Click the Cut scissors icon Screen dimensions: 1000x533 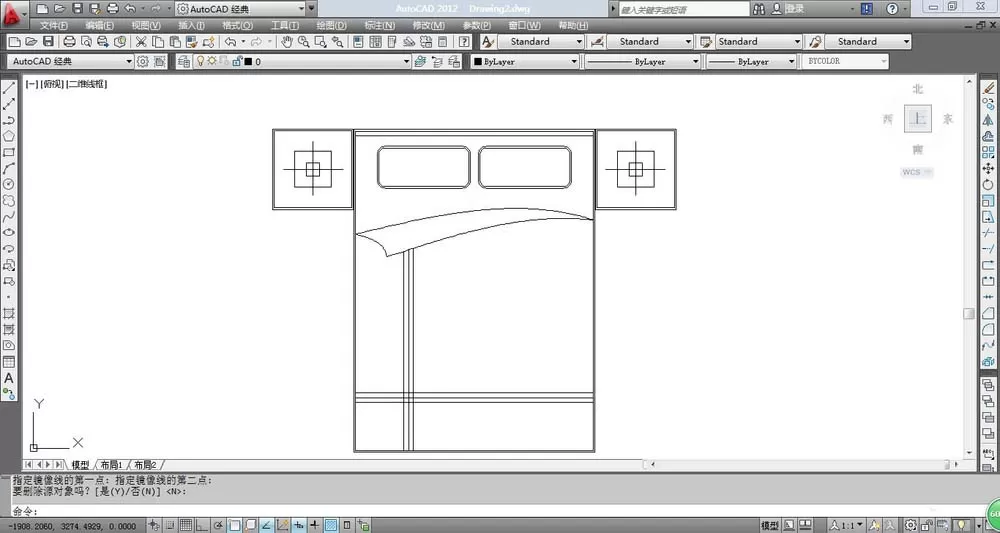pyautogui.click(x=141, y=42)
